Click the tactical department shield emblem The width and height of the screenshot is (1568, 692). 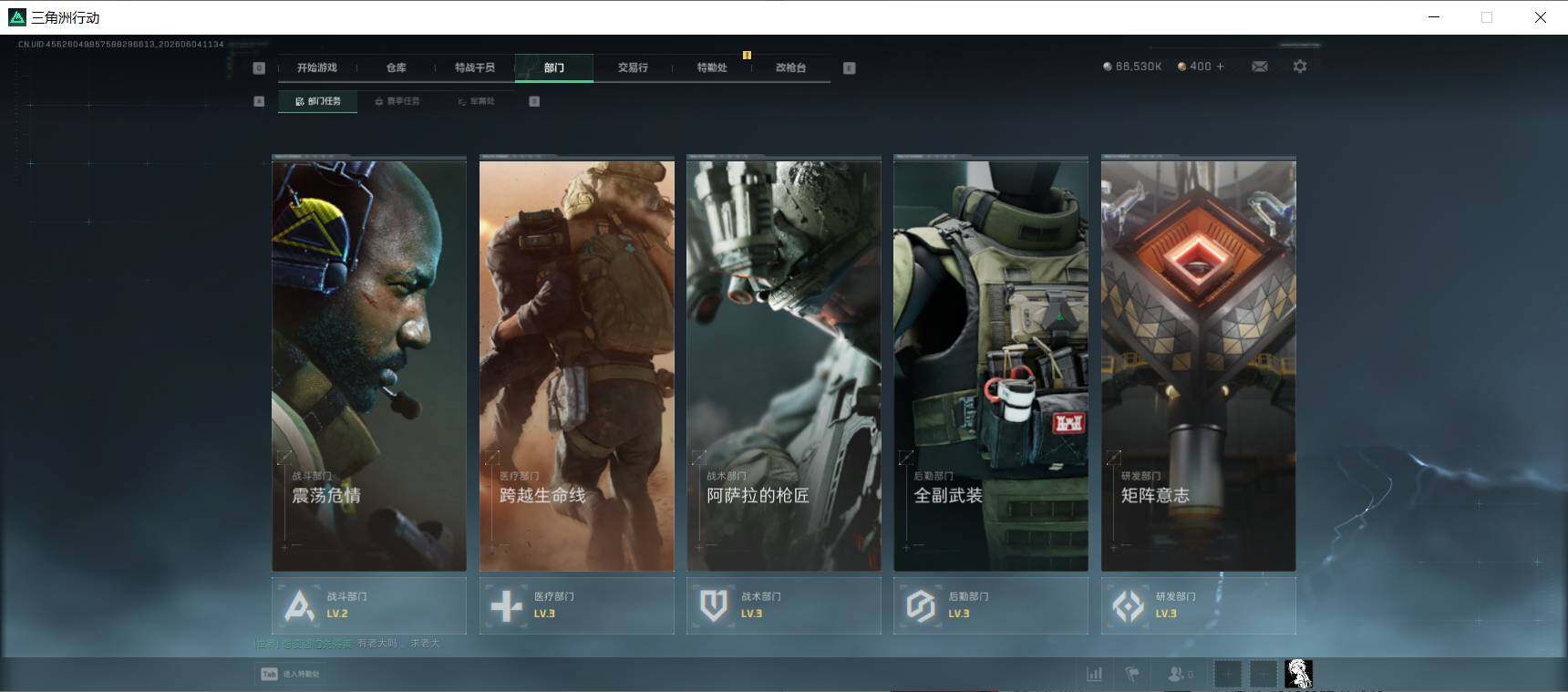714,605
